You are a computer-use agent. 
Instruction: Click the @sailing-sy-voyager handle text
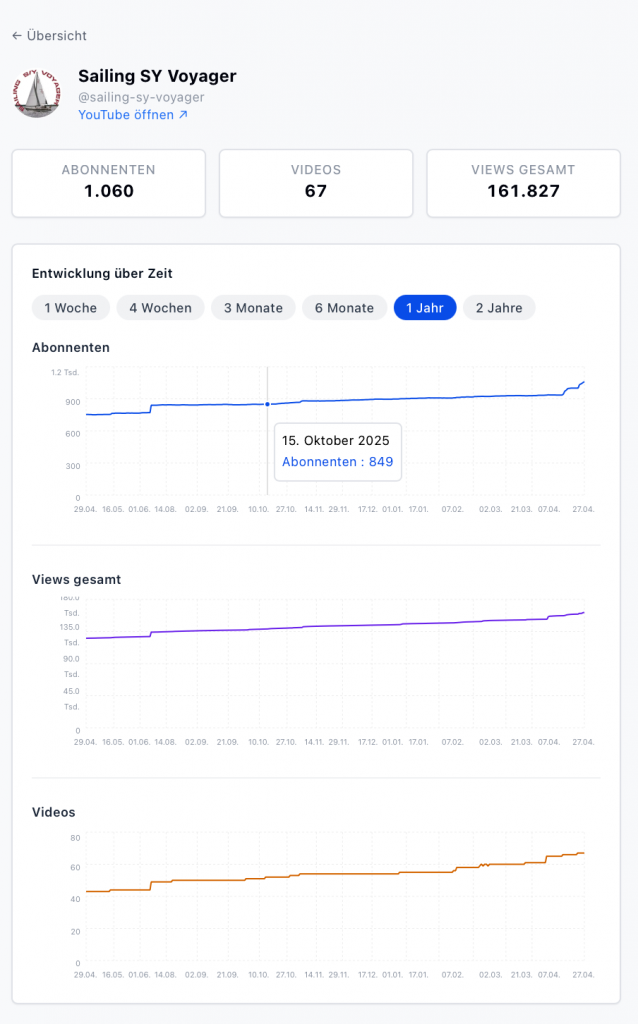[x=141, y=97]
